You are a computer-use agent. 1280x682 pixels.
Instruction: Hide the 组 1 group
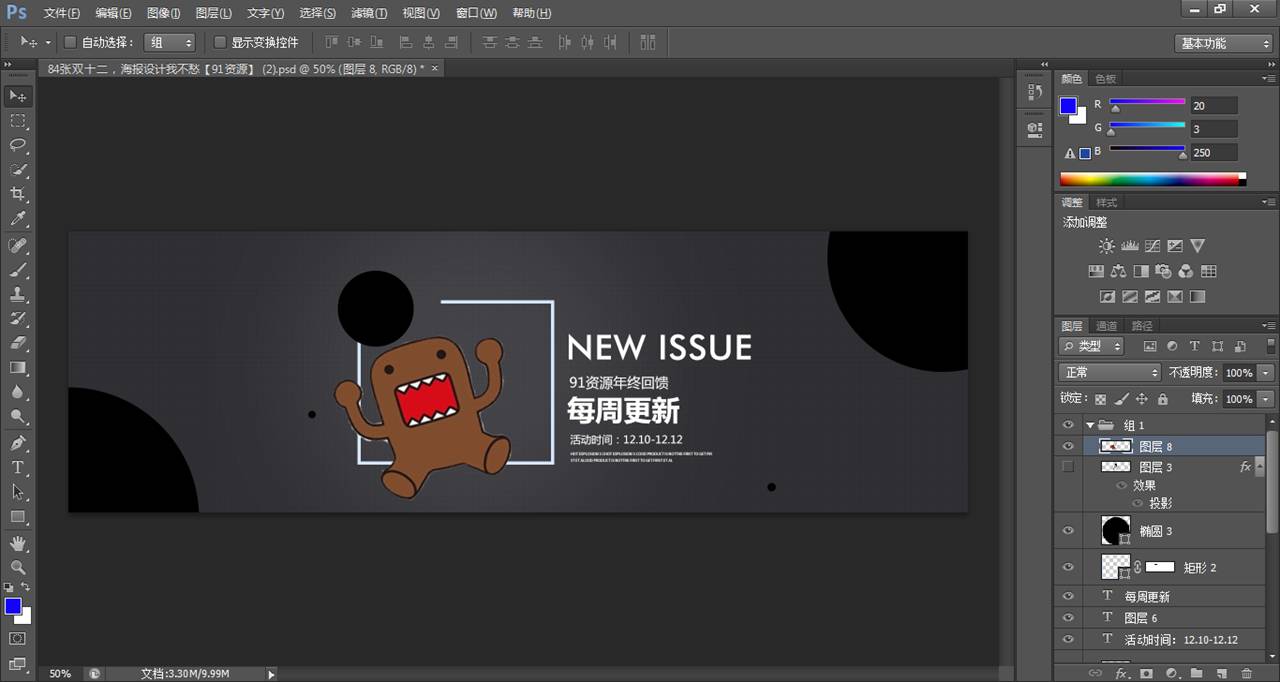1068,425
